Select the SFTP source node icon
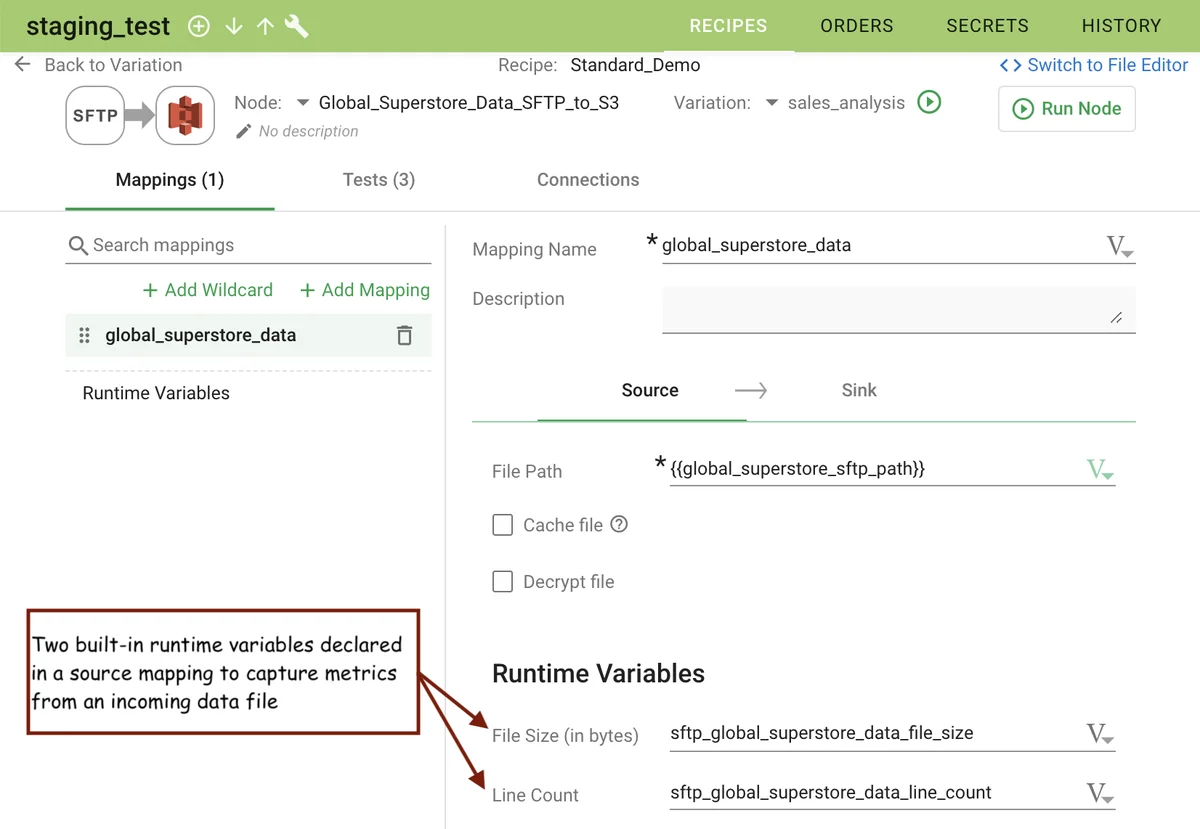 95,115
